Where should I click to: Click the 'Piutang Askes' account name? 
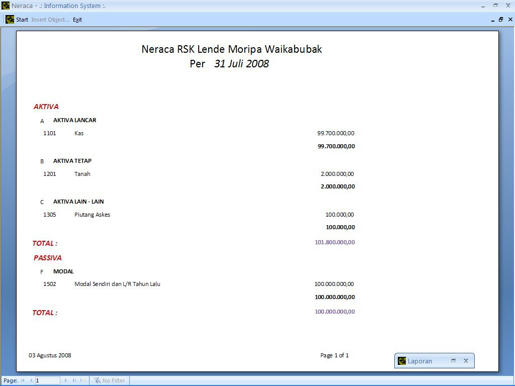pos(92,215)
